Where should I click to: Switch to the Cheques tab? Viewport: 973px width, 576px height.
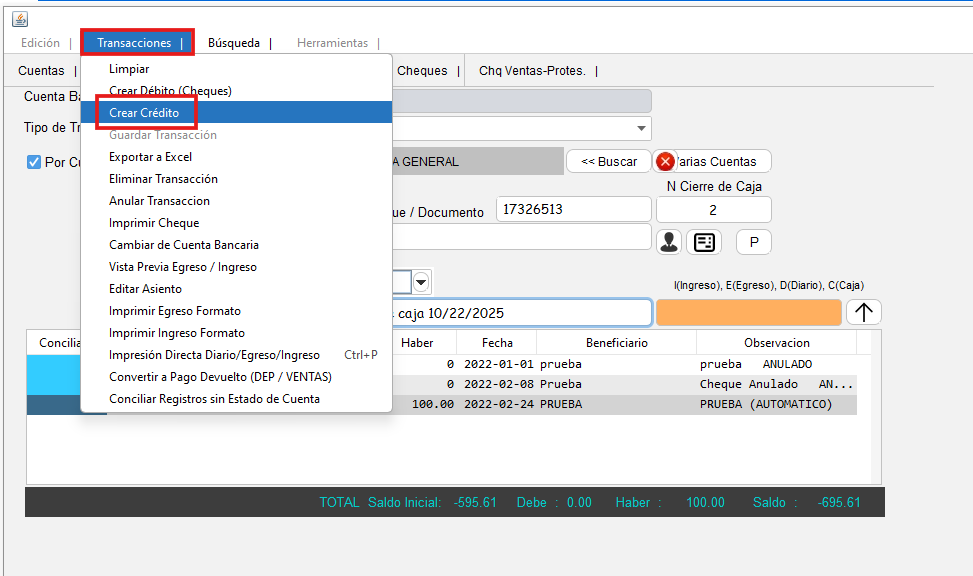tap(422, 71)
